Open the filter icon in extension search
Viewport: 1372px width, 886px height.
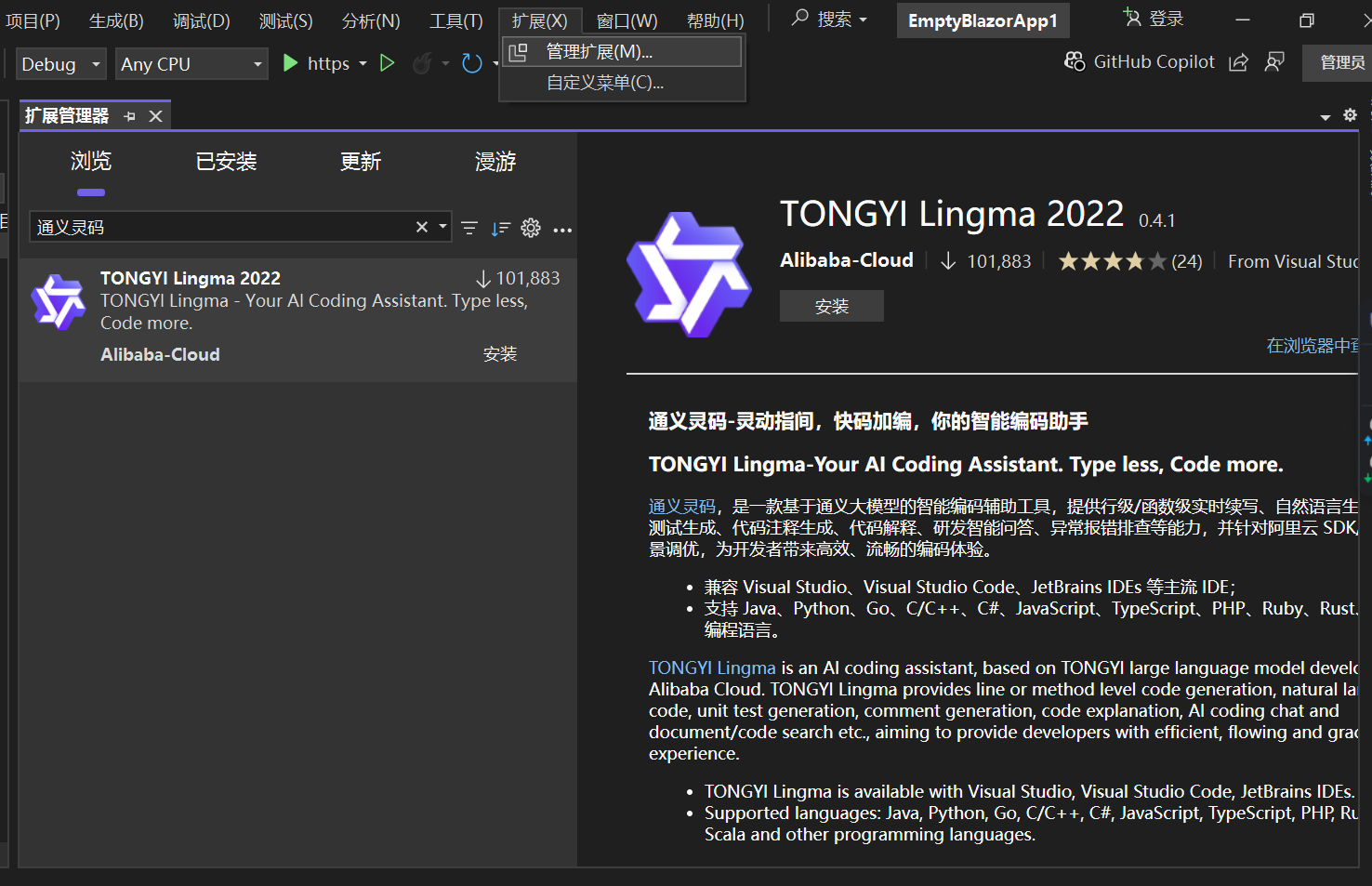[x=469, y=228]
